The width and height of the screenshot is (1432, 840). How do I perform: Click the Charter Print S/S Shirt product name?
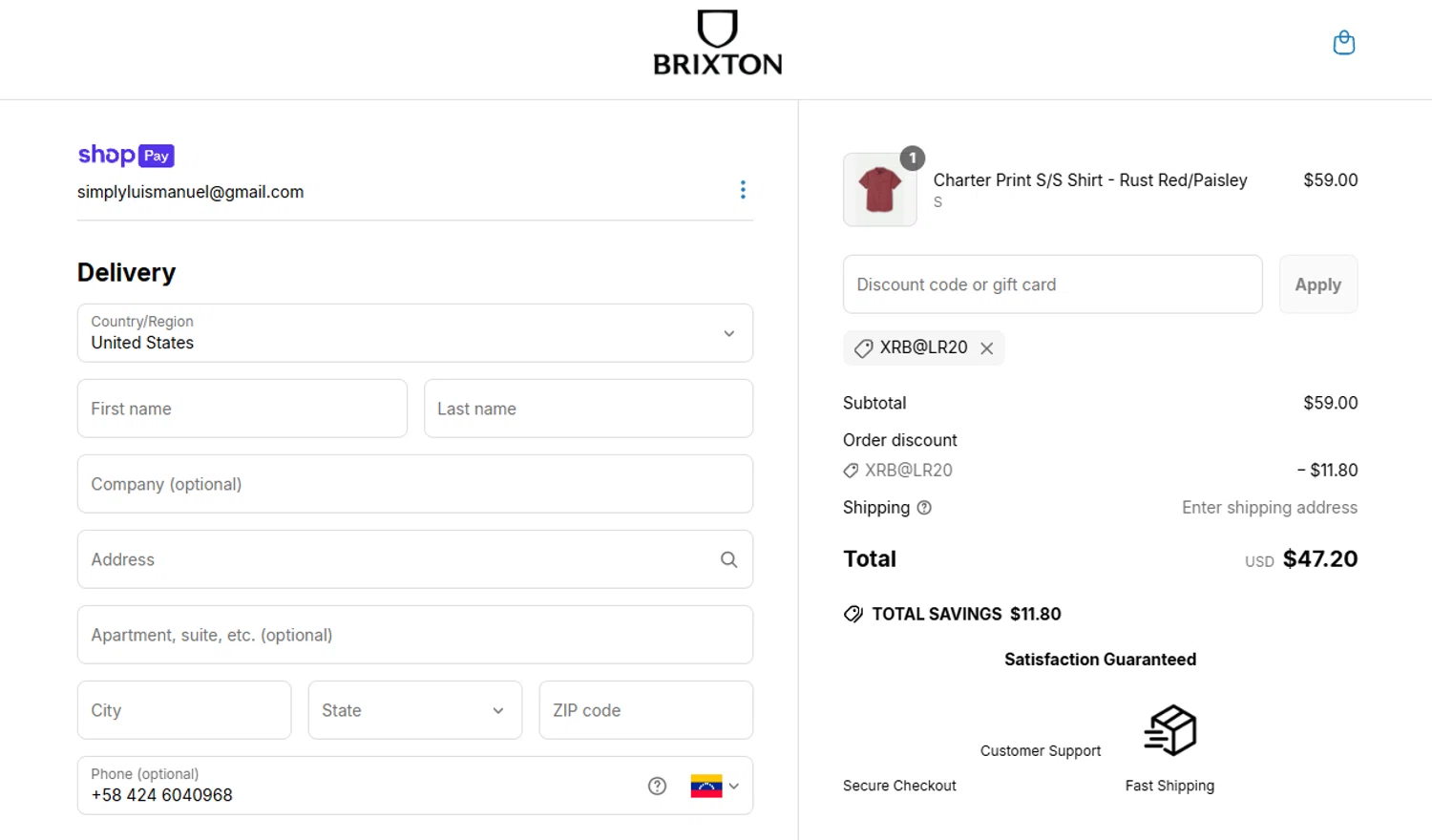pyautogui.click(x=1090, y=180)
